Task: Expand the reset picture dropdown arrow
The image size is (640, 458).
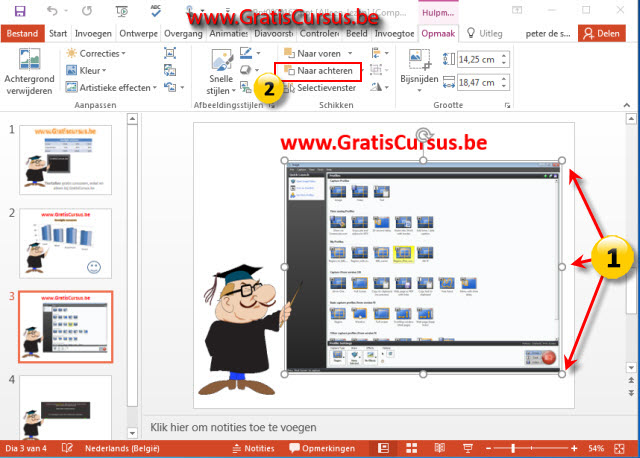Action: click(182, 87)
